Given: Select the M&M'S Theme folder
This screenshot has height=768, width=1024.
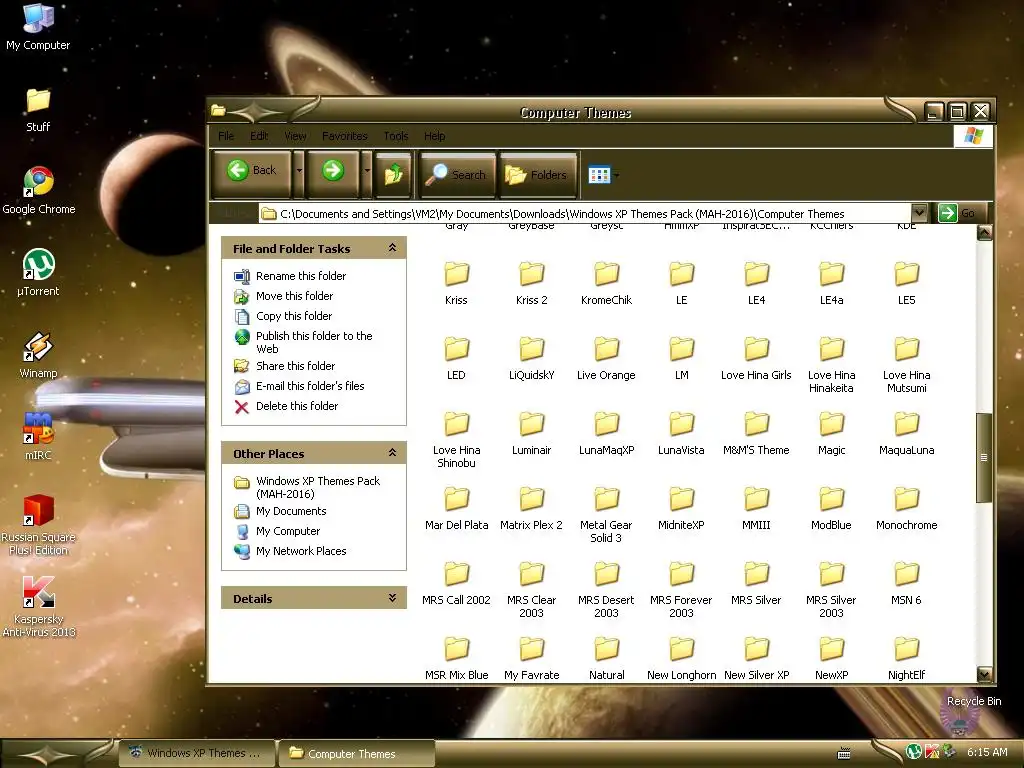Looking at the screenshot, I should pyautogui.click(x=756, y=434).
